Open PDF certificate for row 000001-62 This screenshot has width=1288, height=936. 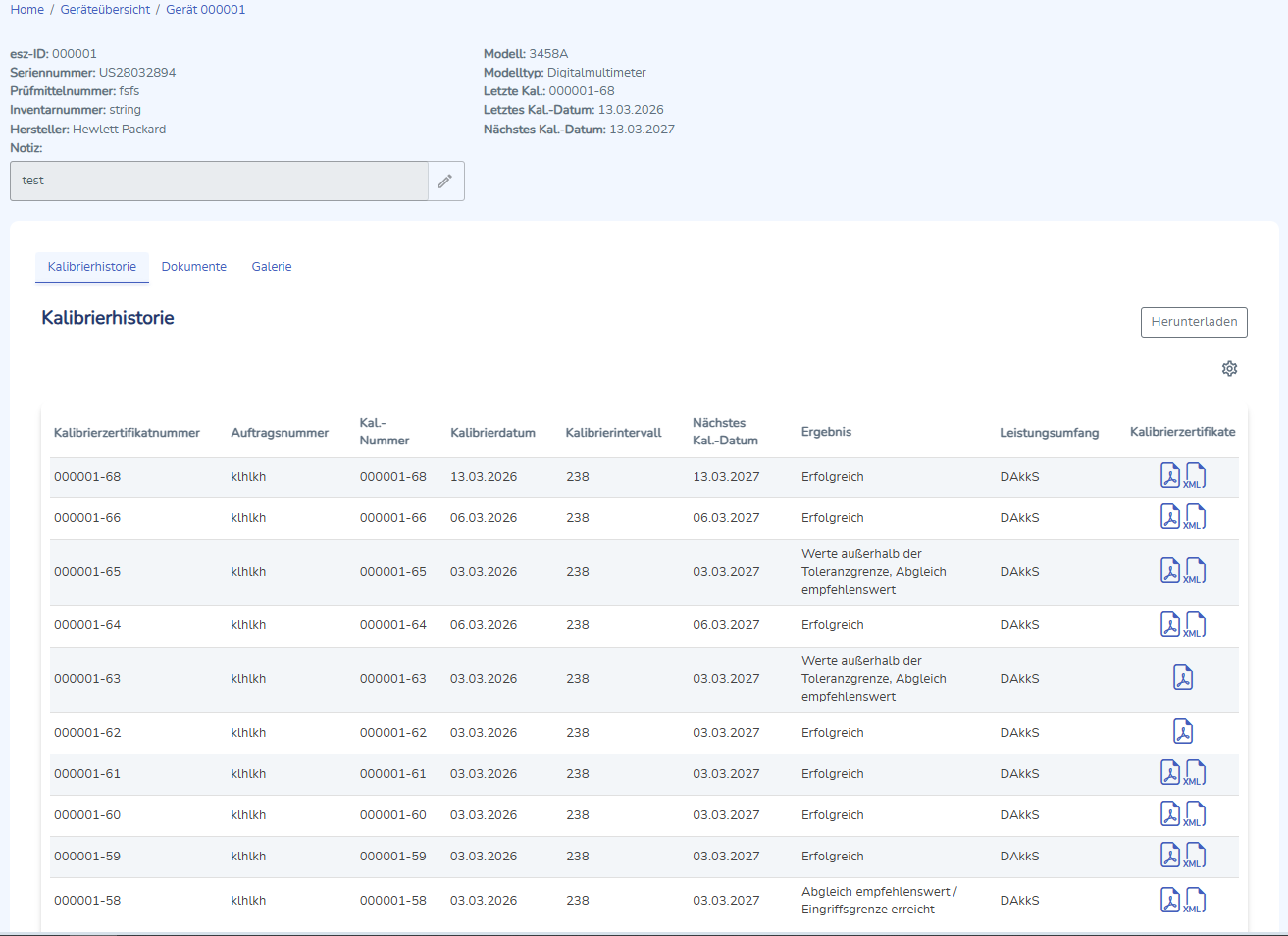point(1183,732)
